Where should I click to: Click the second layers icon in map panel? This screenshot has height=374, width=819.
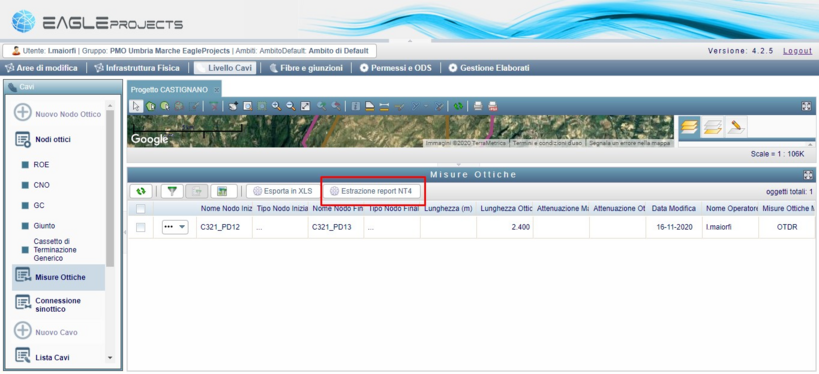pos(712,127)
